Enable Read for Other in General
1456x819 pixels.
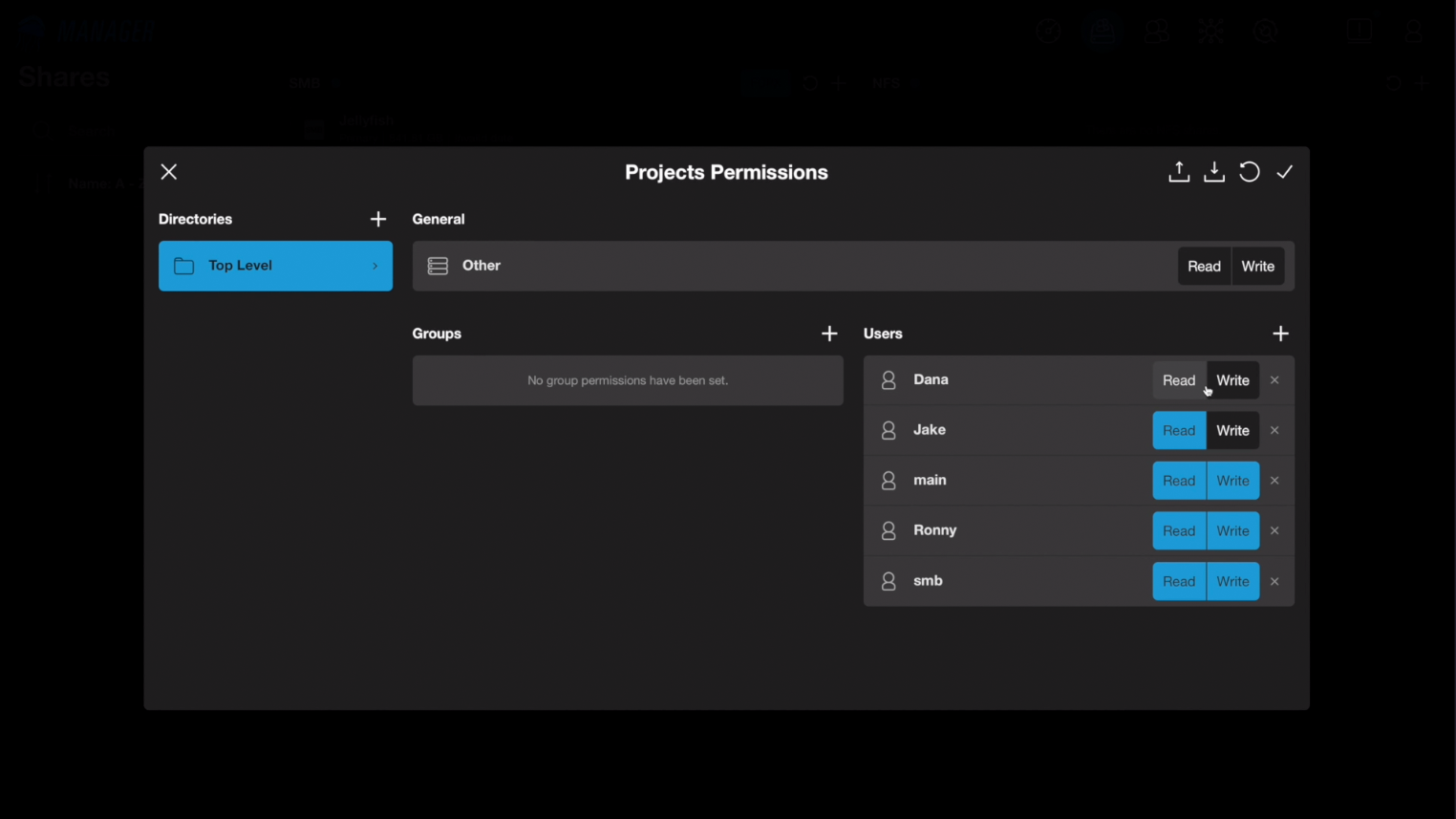[x=1204, y=267]
